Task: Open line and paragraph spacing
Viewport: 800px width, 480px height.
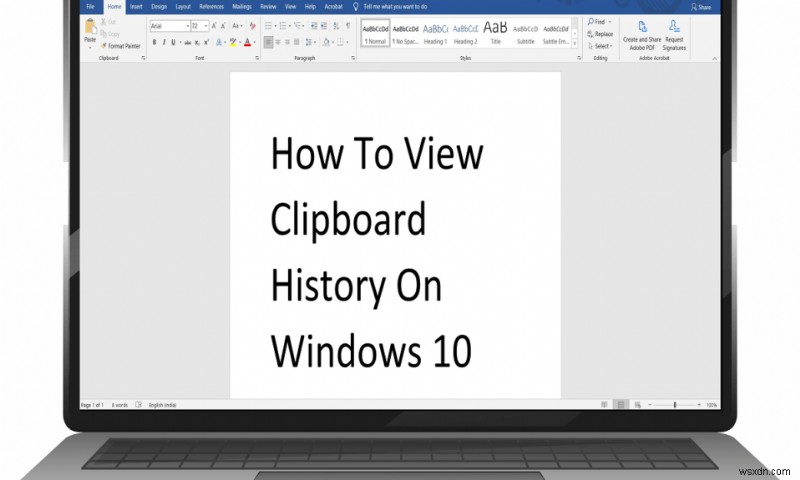Action: 309,42
